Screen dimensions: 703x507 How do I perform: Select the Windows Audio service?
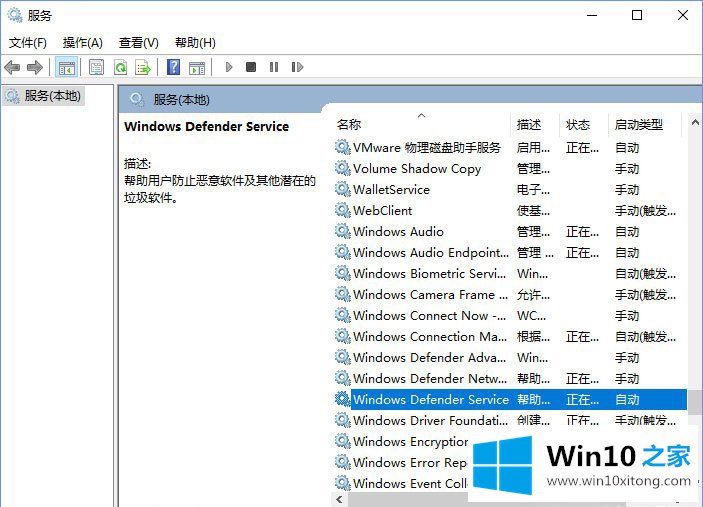(x=510, y=232)
